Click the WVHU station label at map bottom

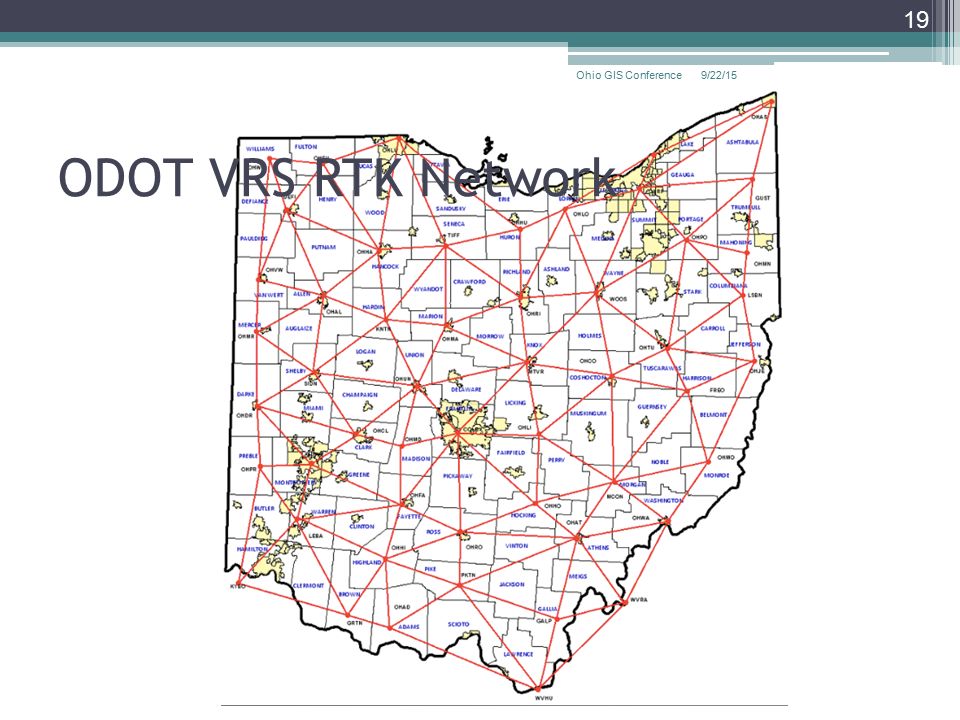(x=544, y=698)
